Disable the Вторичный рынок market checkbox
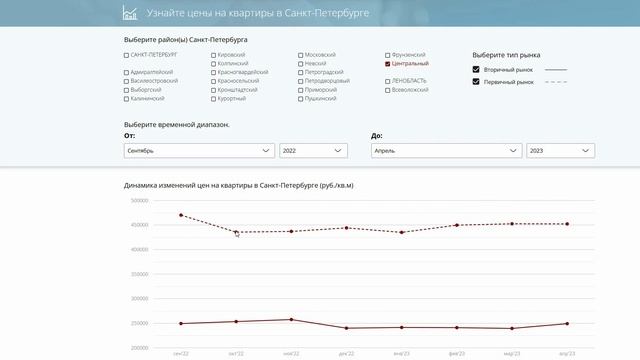 (x=476, y=69)
